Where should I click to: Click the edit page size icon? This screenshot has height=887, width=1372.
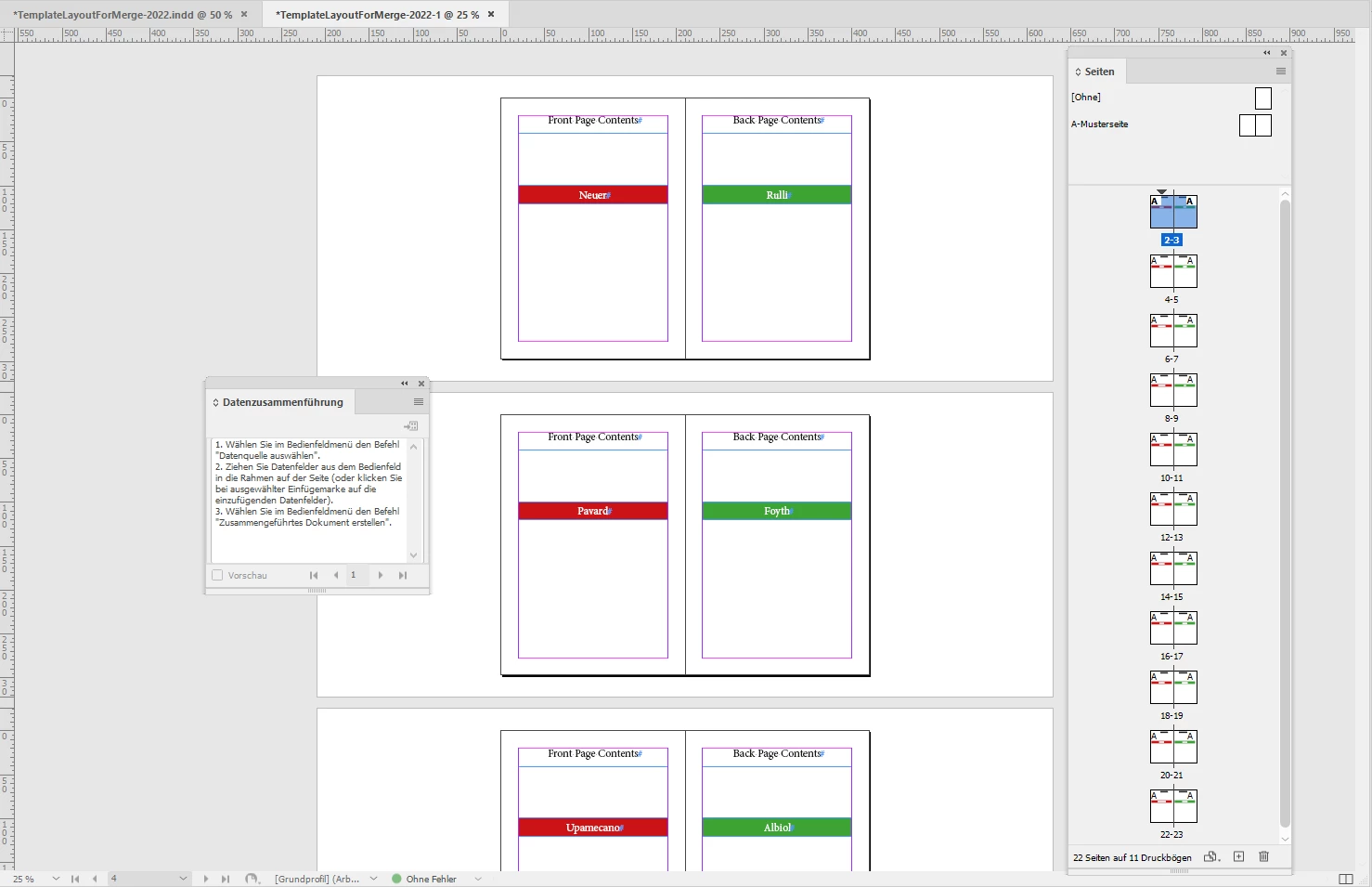1211,856
